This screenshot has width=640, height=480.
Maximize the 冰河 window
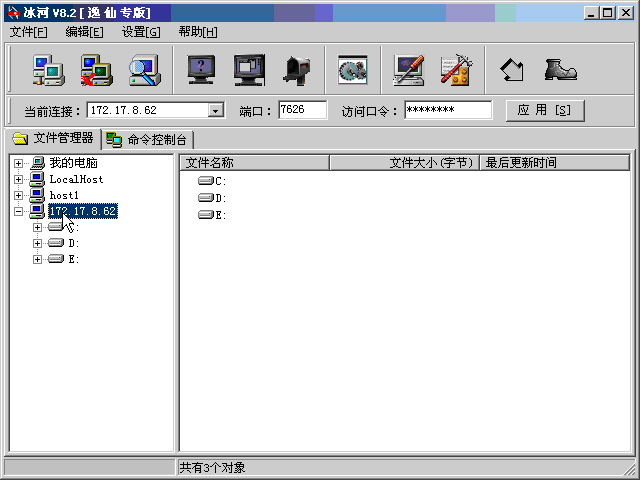(607, 13)
